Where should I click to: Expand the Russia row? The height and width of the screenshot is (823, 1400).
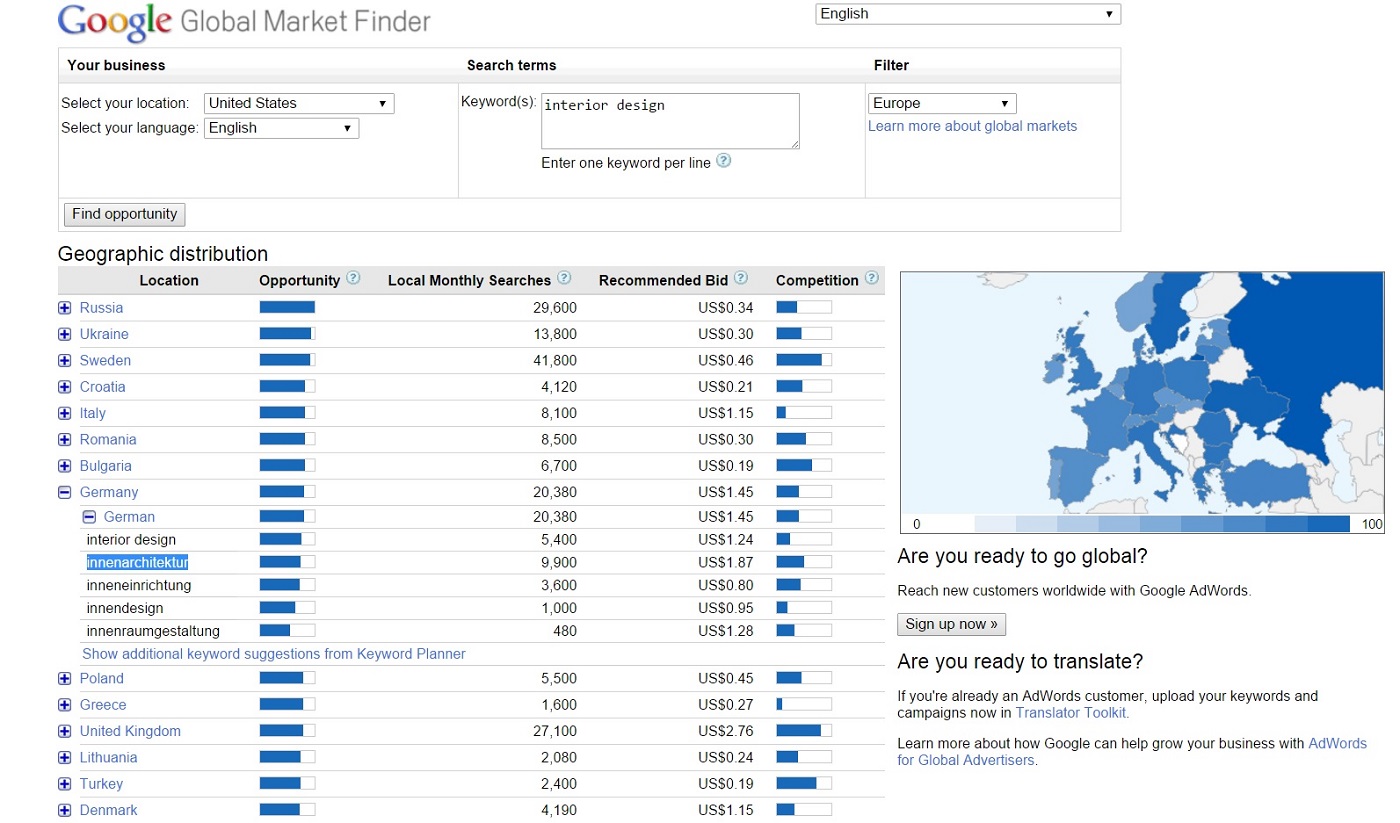tap(65, 308)
